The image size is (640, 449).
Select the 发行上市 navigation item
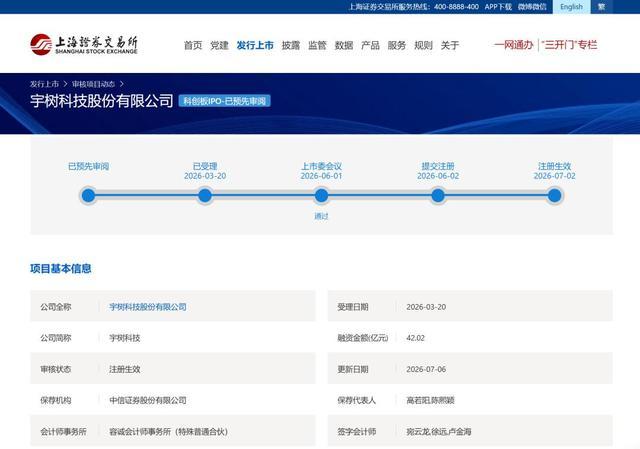(x=255, y=45)
